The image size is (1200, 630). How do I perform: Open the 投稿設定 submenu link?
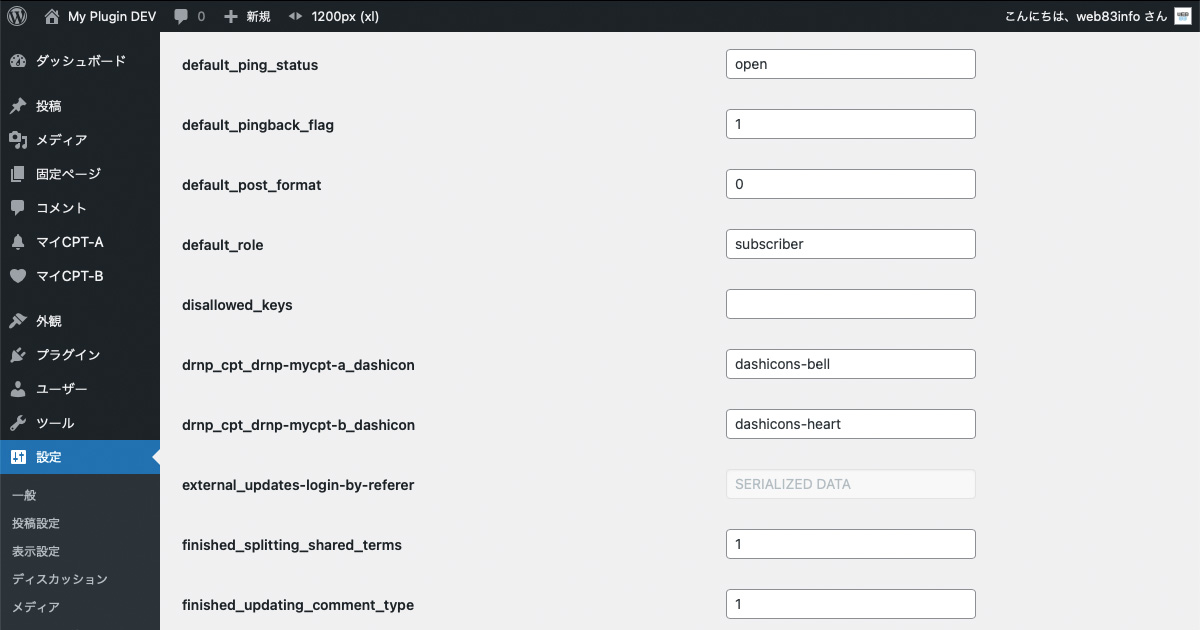tap(36, 523)
